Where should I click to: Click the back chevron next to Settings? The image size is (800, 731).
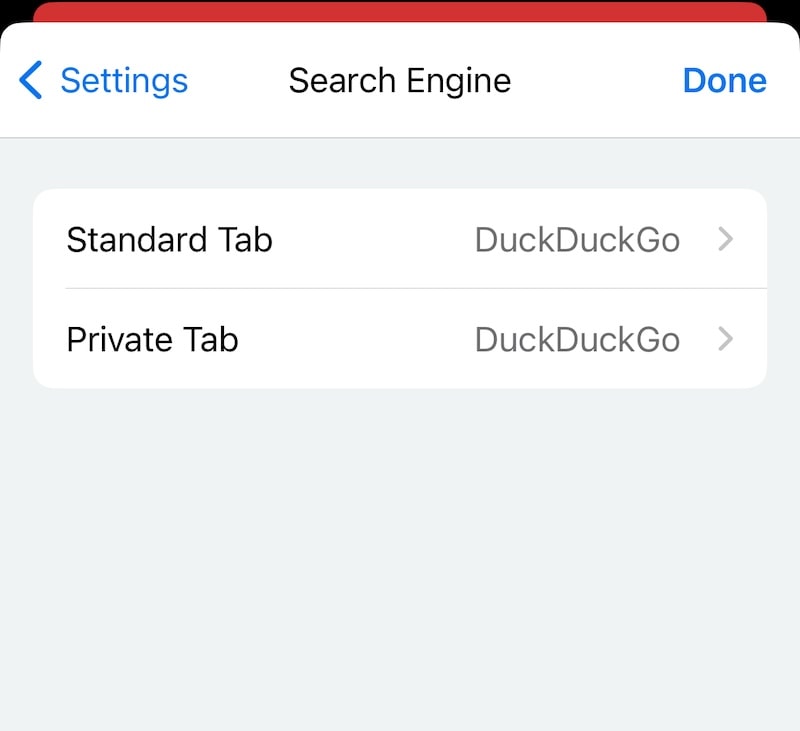(x=30, y=80)
